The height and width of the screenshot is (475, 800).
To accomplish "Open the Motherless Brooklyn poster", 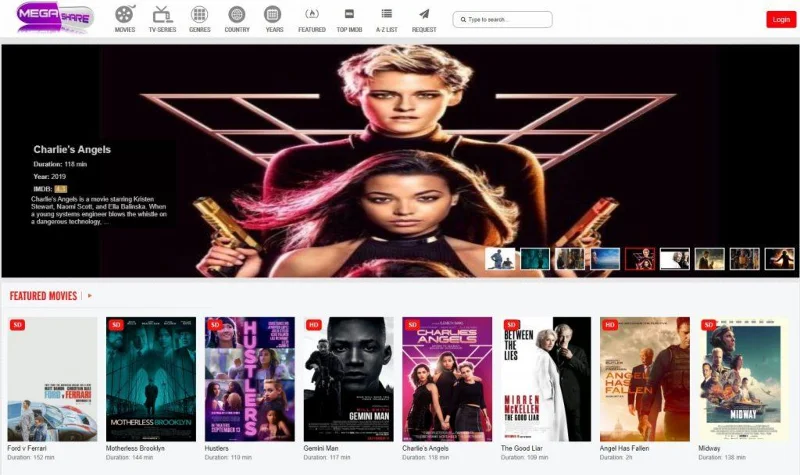I will [x=151, y=379].
